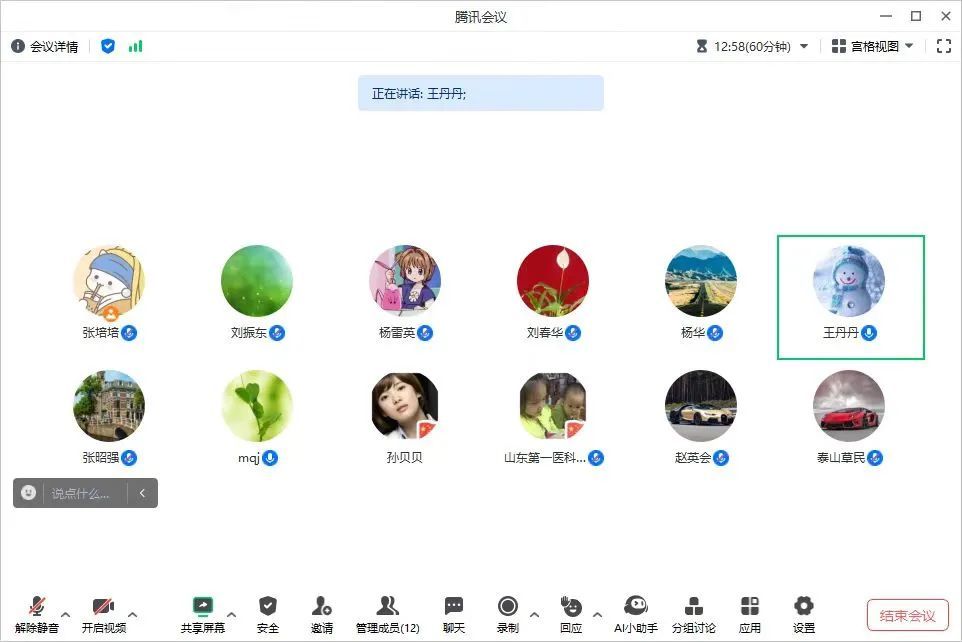Expand audio options arrow beside 解除静音

coord(66,614)
